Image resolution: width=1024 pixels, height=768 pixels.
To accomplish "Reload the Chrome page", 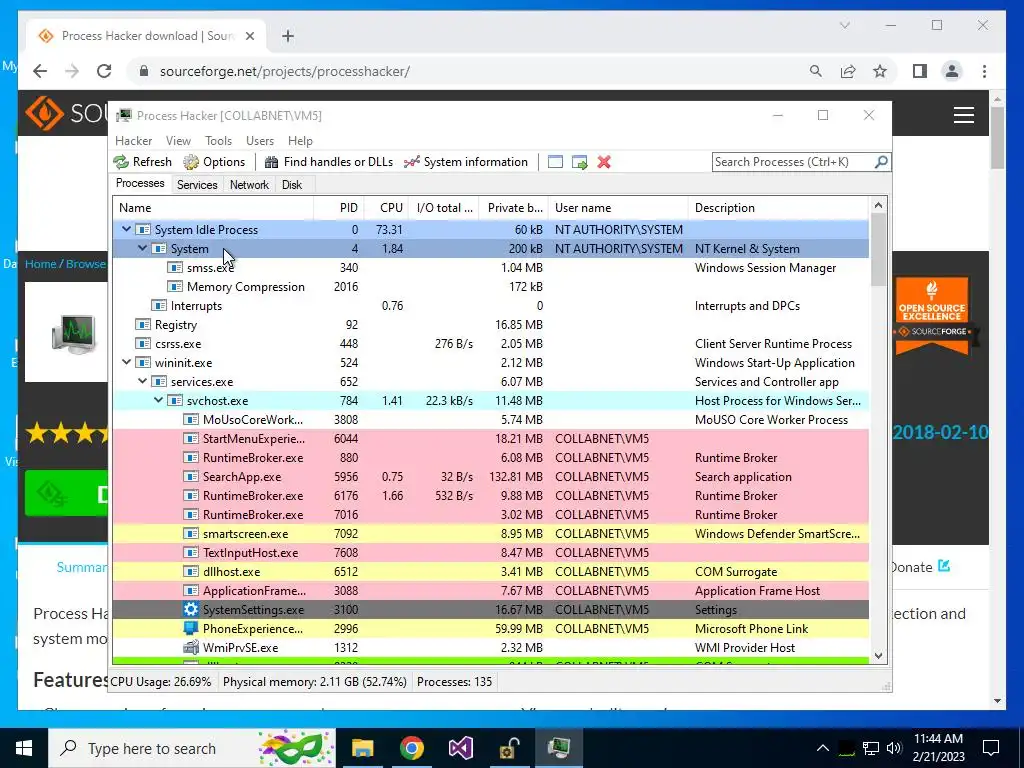I will pos(104,71).
